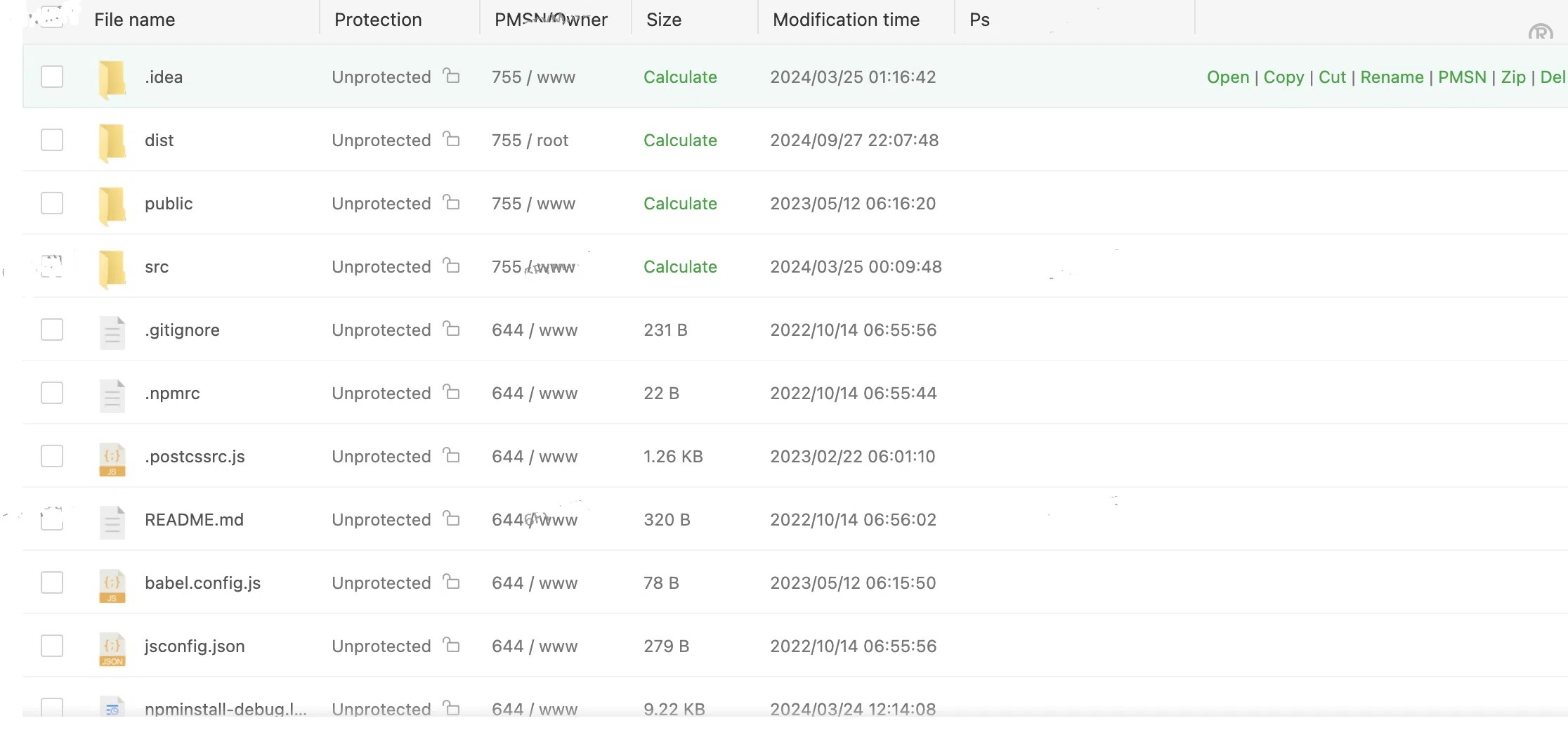Tick the checkbox next to babel.config.js

tap(52, 582)
